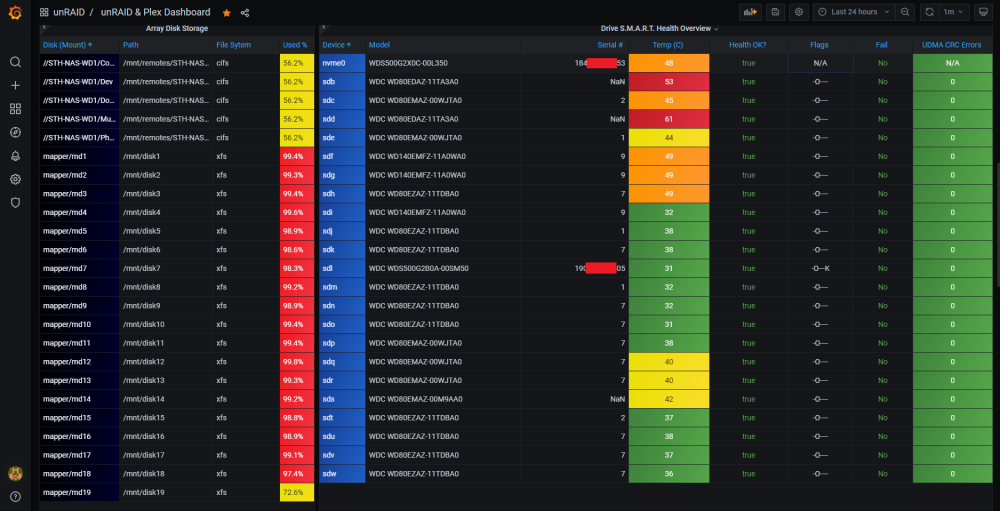Select the /mnt/disk7 path cell
1000x511 pixels.
pyautogui.click(x=166, y=269)
